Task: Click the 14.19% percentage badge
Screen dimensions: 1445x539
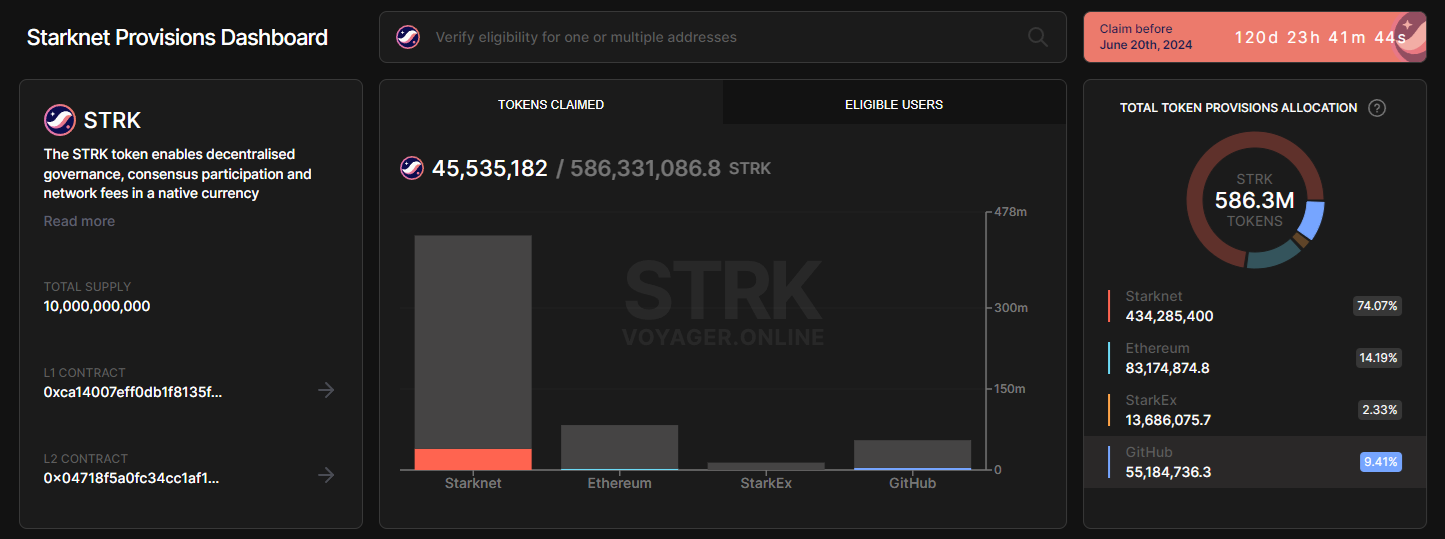Action: 1378,358
